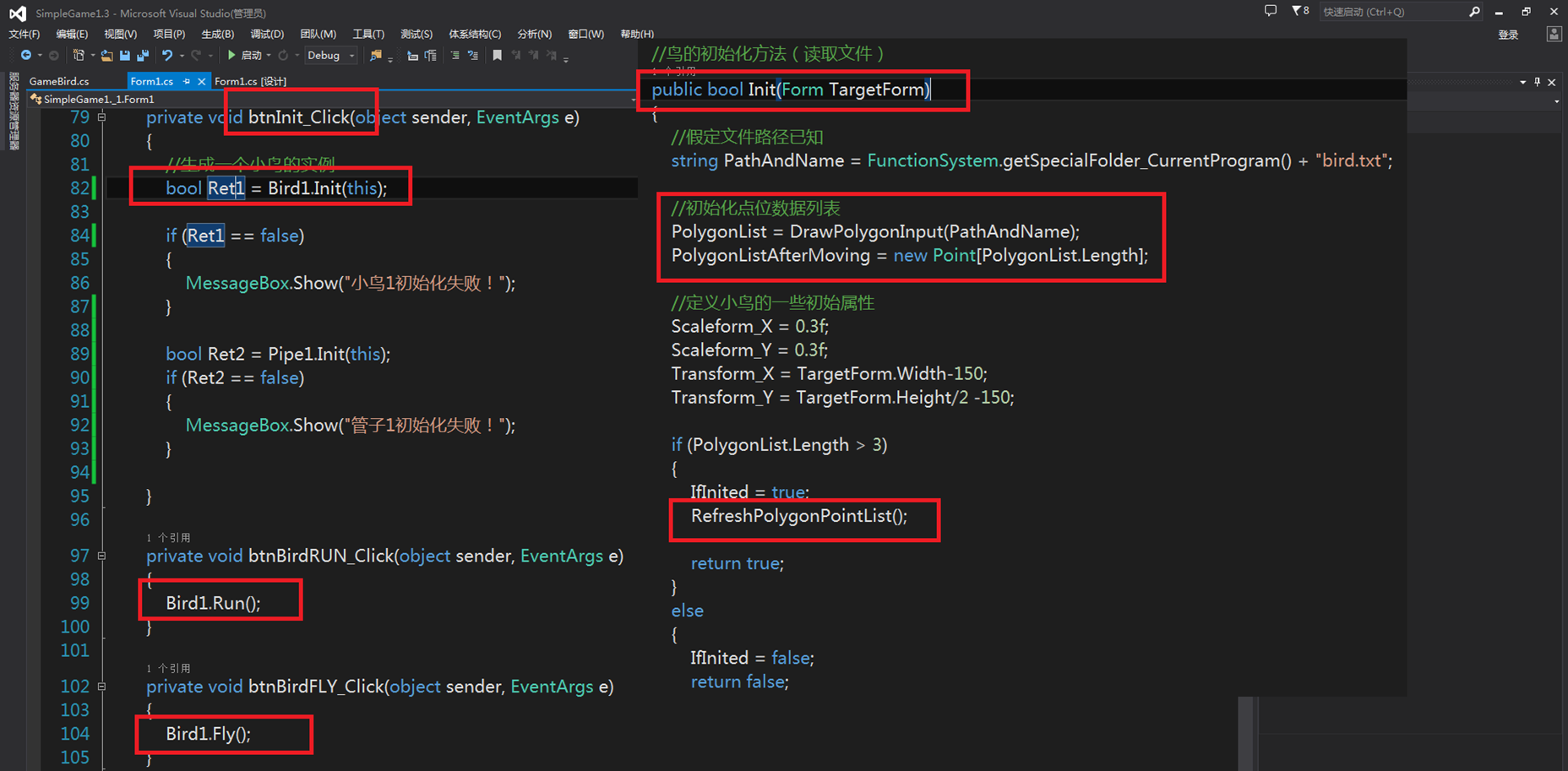Click the green Start debugging button
The image size is (1568, 771).
[231, 55]
